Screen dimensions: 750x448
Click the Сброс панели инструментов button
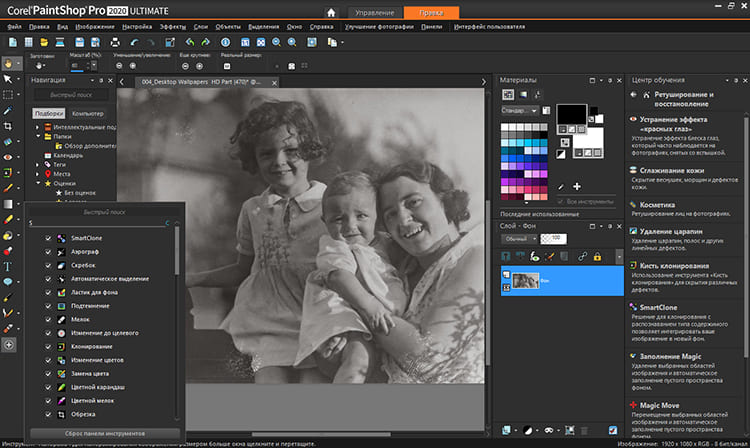point(105,434)
